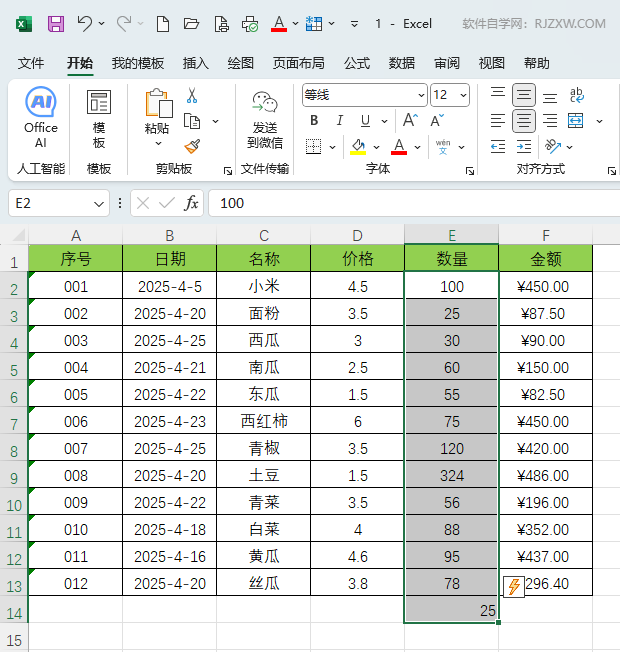620x652 pixels.
Task: Open underline style dropdown arrow
Action: coord(384,121)
